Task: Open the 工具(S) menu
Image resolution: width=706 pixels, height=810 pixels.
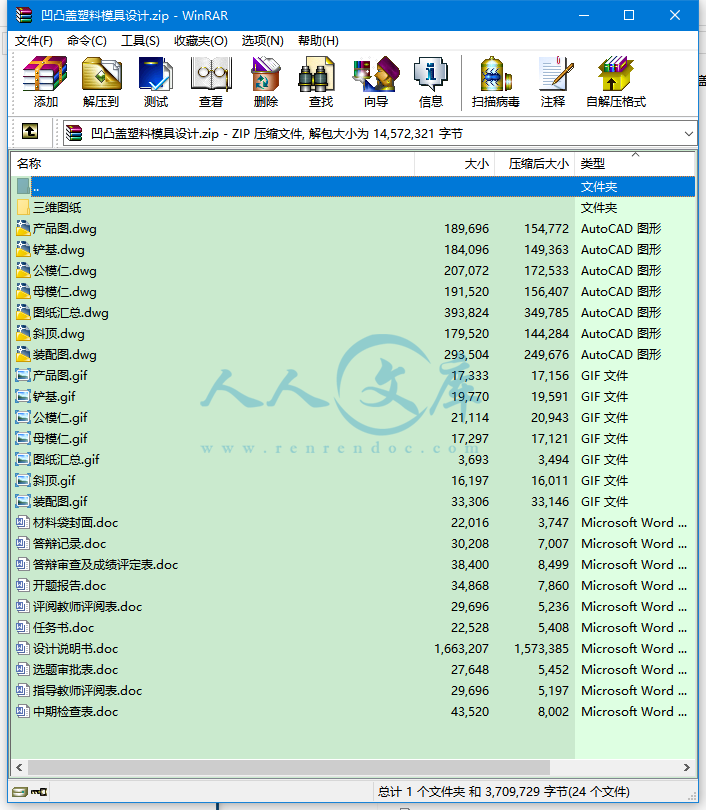Action: 140,41
